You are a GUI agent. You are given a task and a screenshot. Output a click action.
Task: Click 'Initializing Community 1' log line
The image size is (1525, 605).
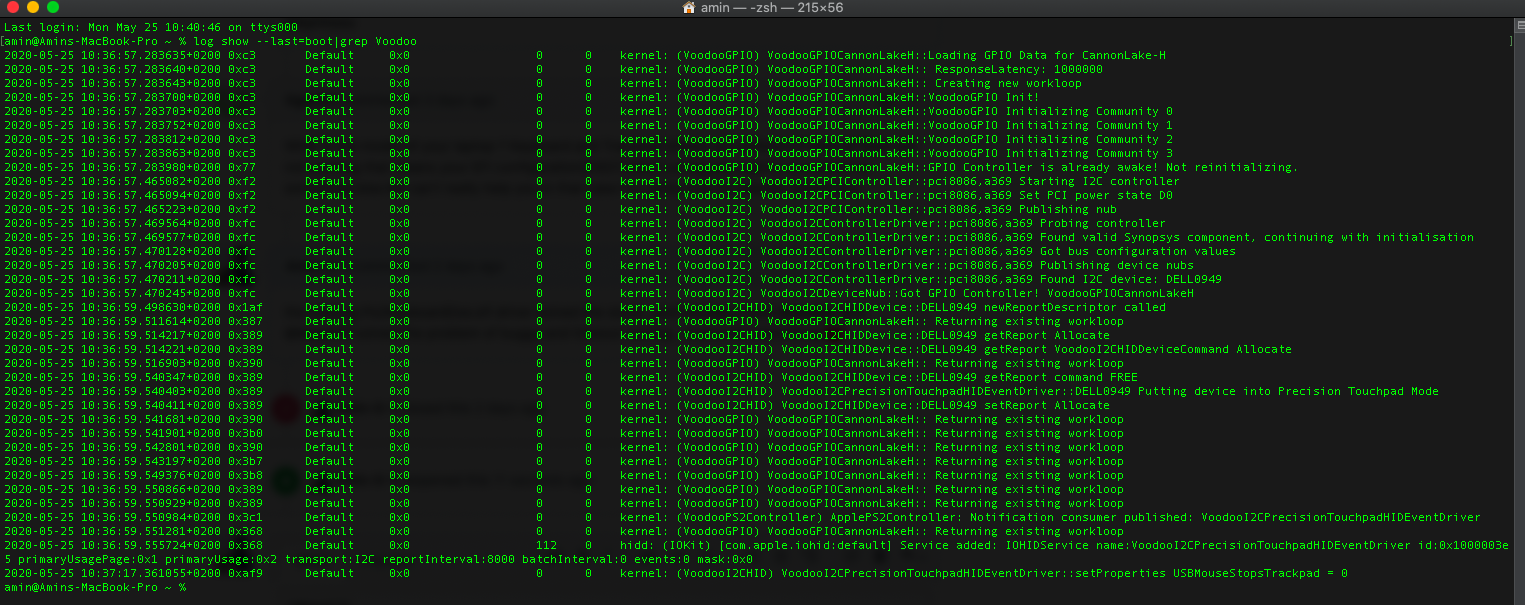tap(1089, 125)
